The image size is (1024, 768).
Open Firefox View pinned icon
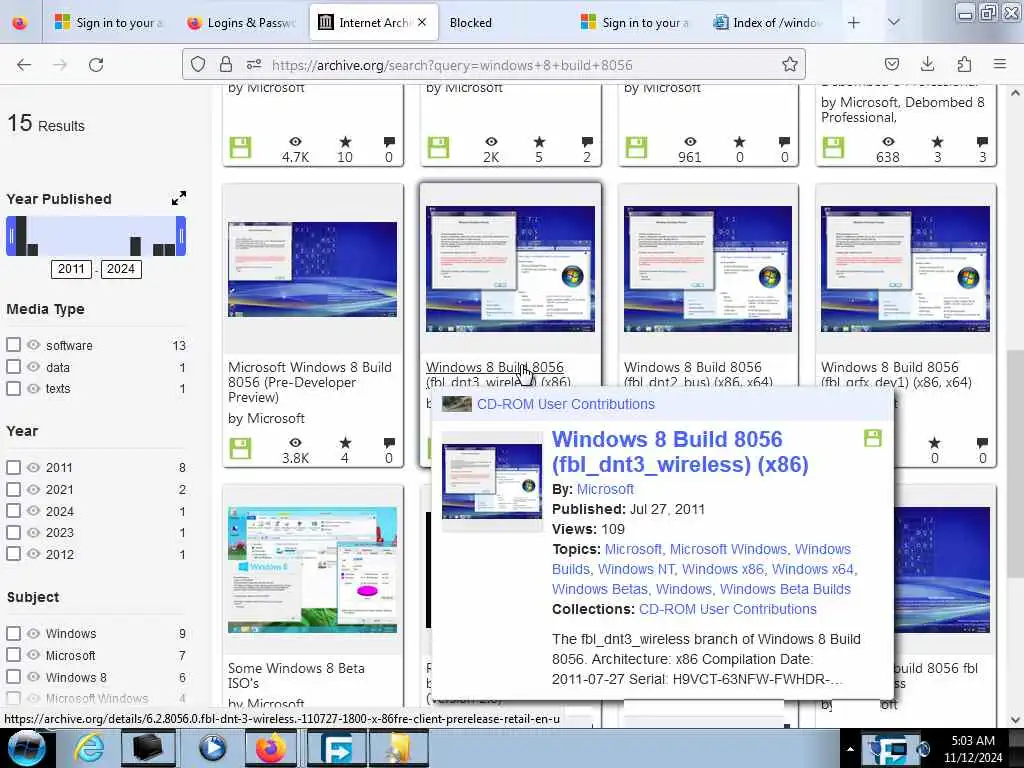(x=20, y=23)
